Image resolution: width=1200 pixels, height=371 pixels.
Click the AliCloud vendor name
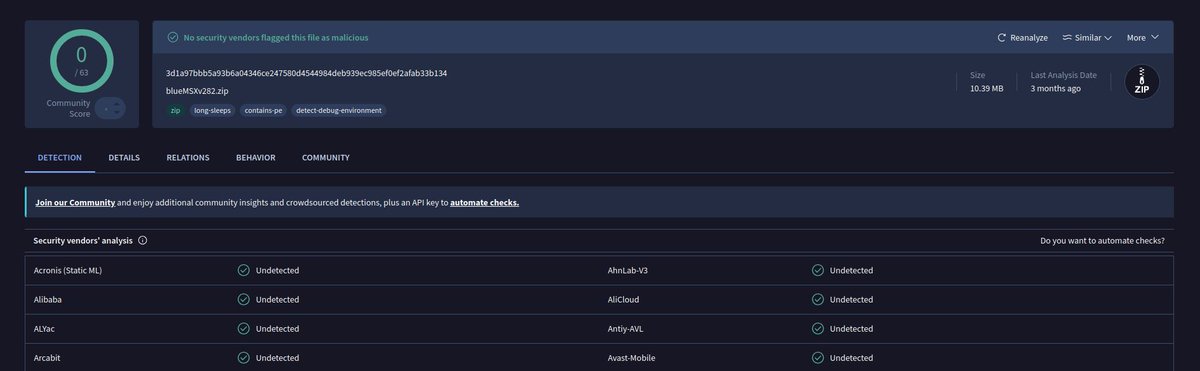624,299
